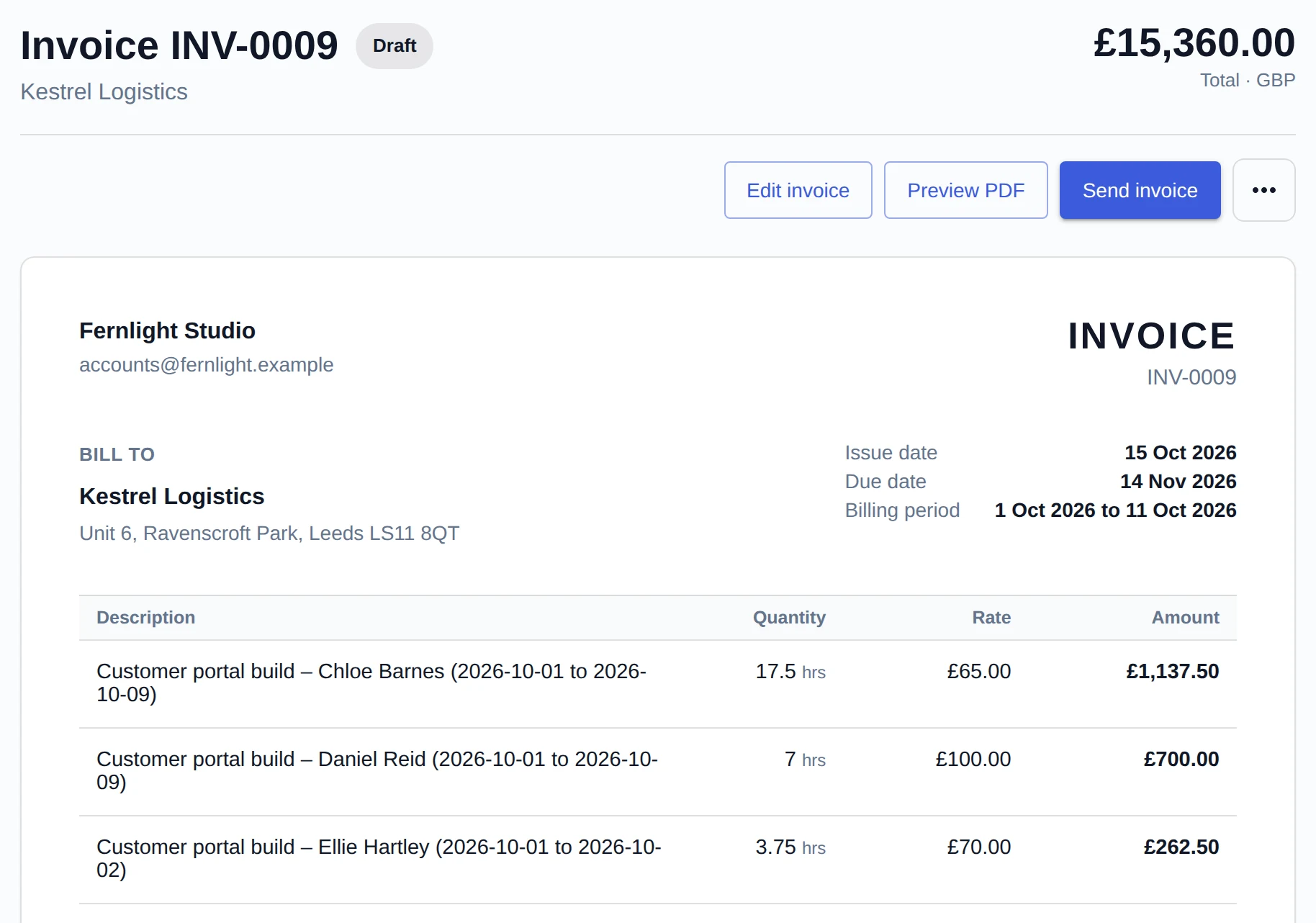This screenshot has width=1316, height=923.
Task: Click the Amount column header
Action: 1185,618
